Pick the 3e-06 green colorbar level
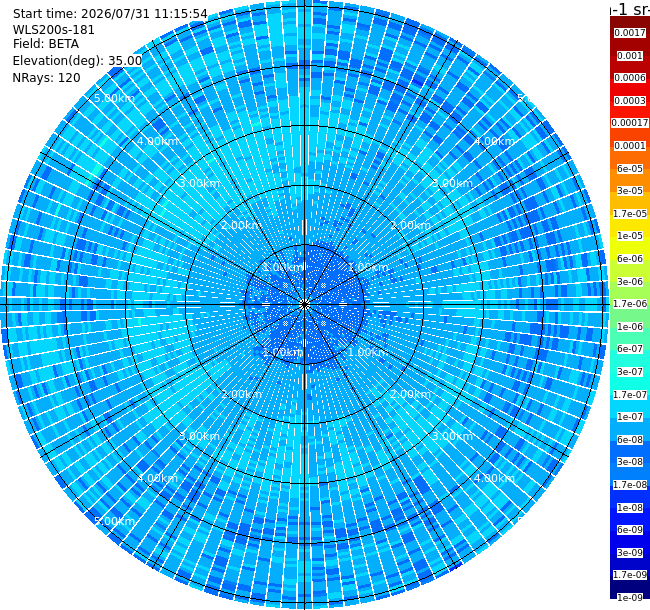 pos(630,282)
